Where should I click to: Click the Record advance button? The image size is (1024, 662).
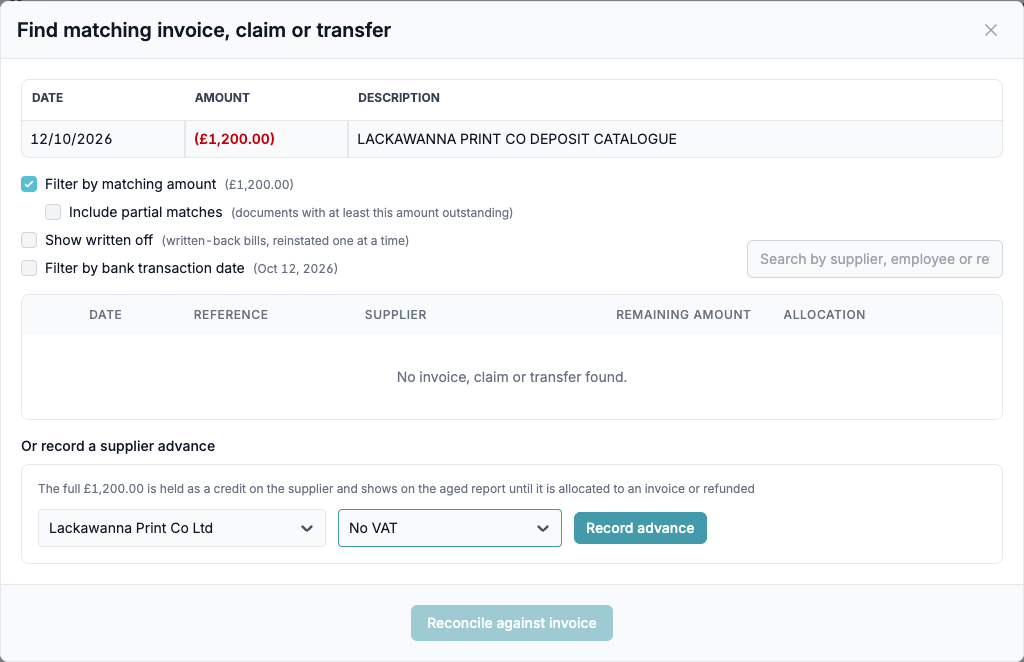640,528
